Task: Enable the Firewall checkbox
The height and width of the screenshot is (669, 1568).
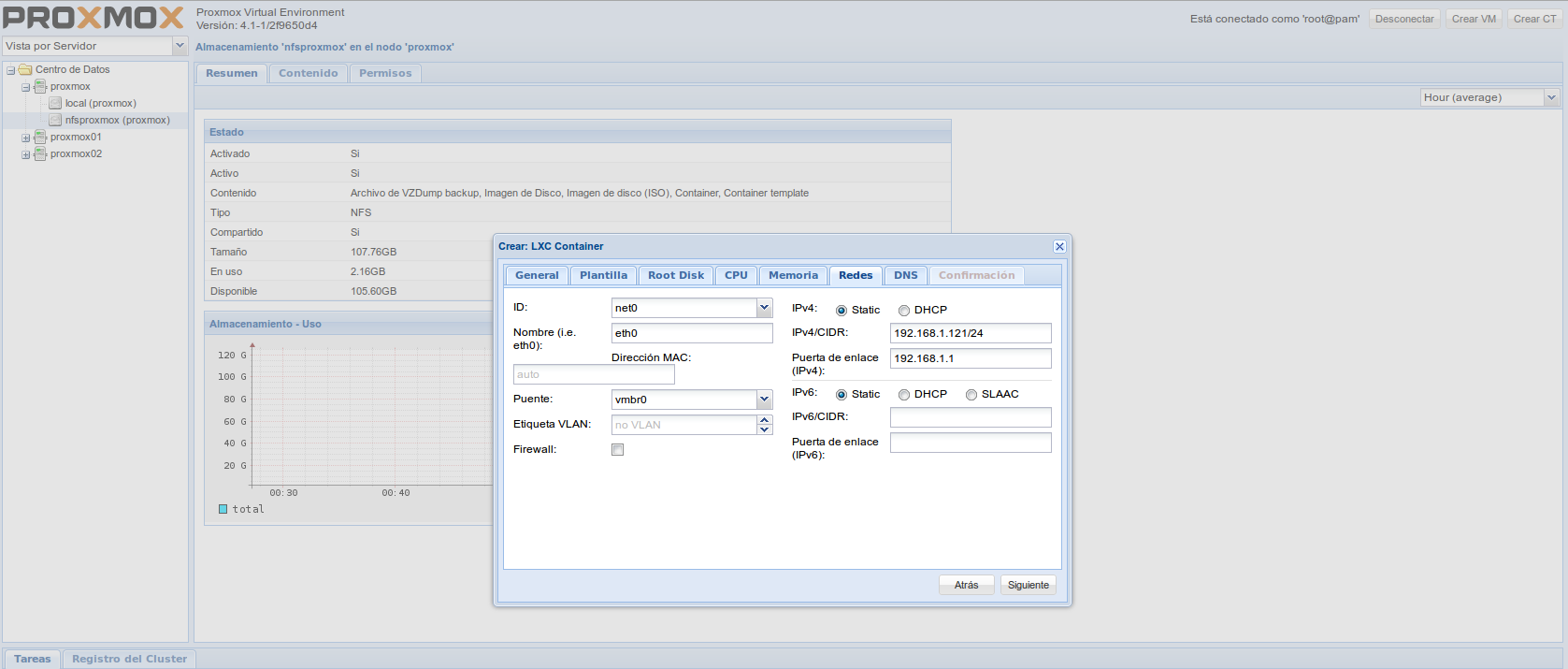Action: click(617, 450)
